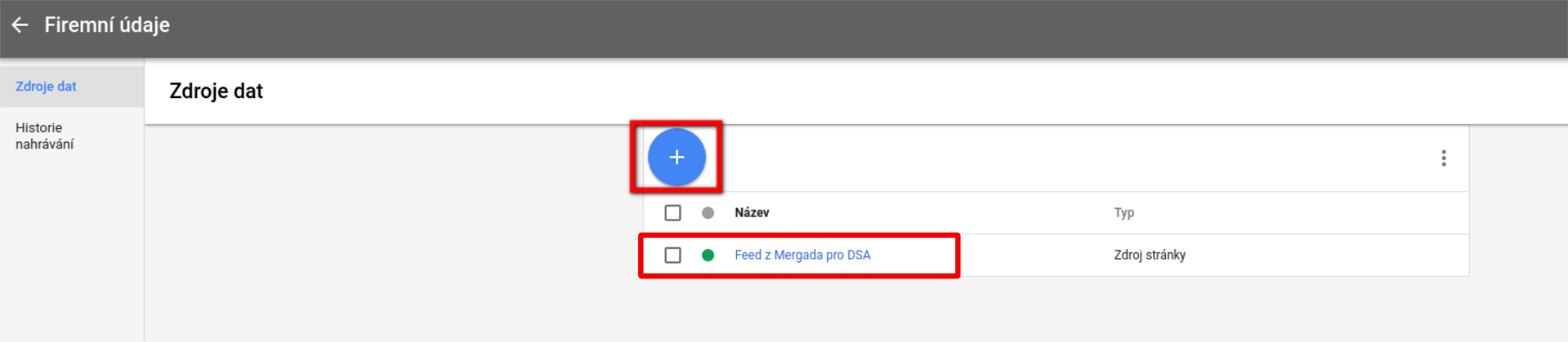Sort the table by Název column
Image resolution: width=1568 pixels, height=342 pixels.
752,213
